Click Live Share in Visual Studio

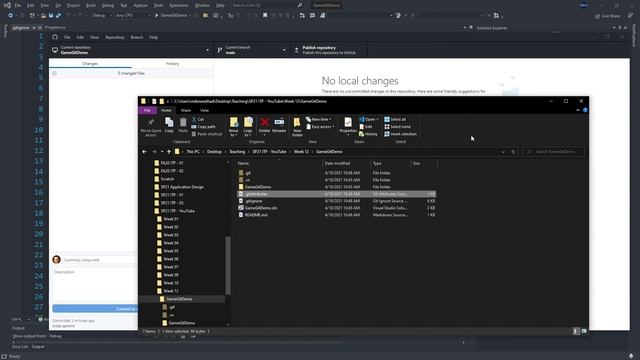point(607,16)
